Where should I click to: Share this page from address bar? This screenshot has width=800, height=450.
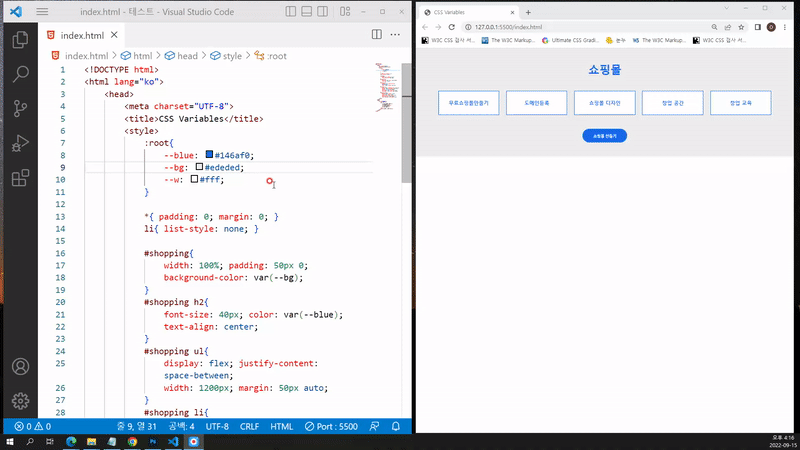click(728, 27)
